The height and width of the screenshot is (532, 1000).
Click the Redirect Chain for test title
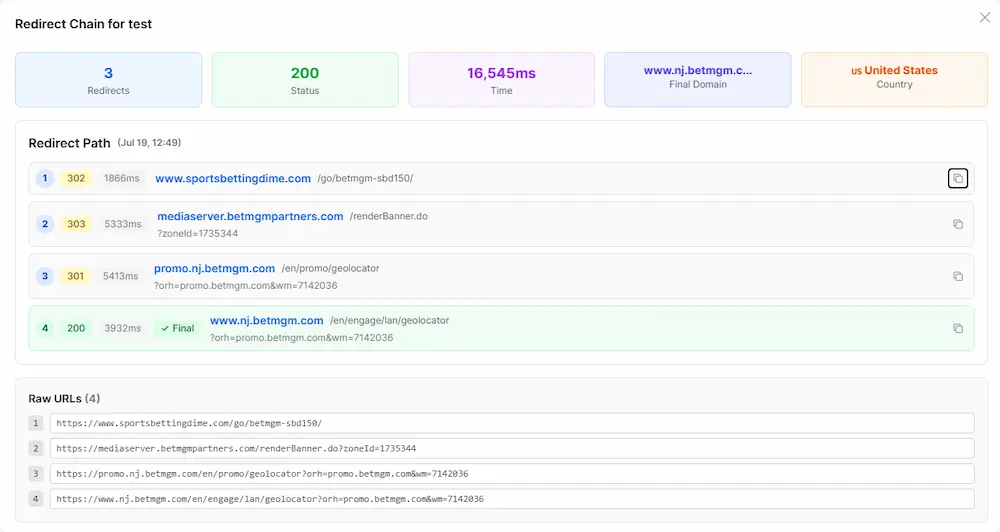pos(84,24)
